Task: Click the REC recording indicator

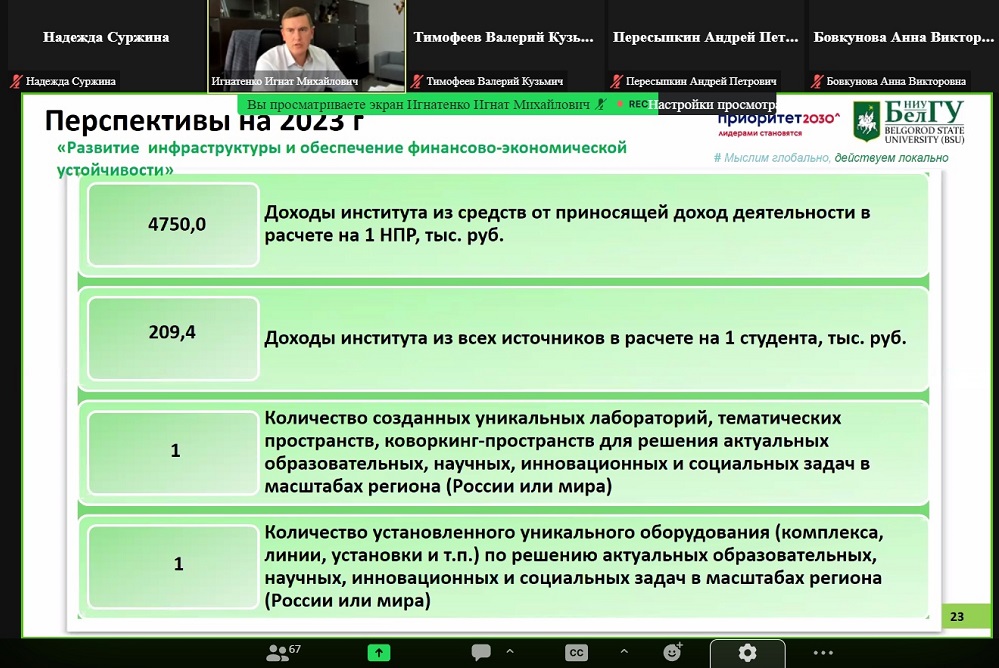Action: point(632,104)
